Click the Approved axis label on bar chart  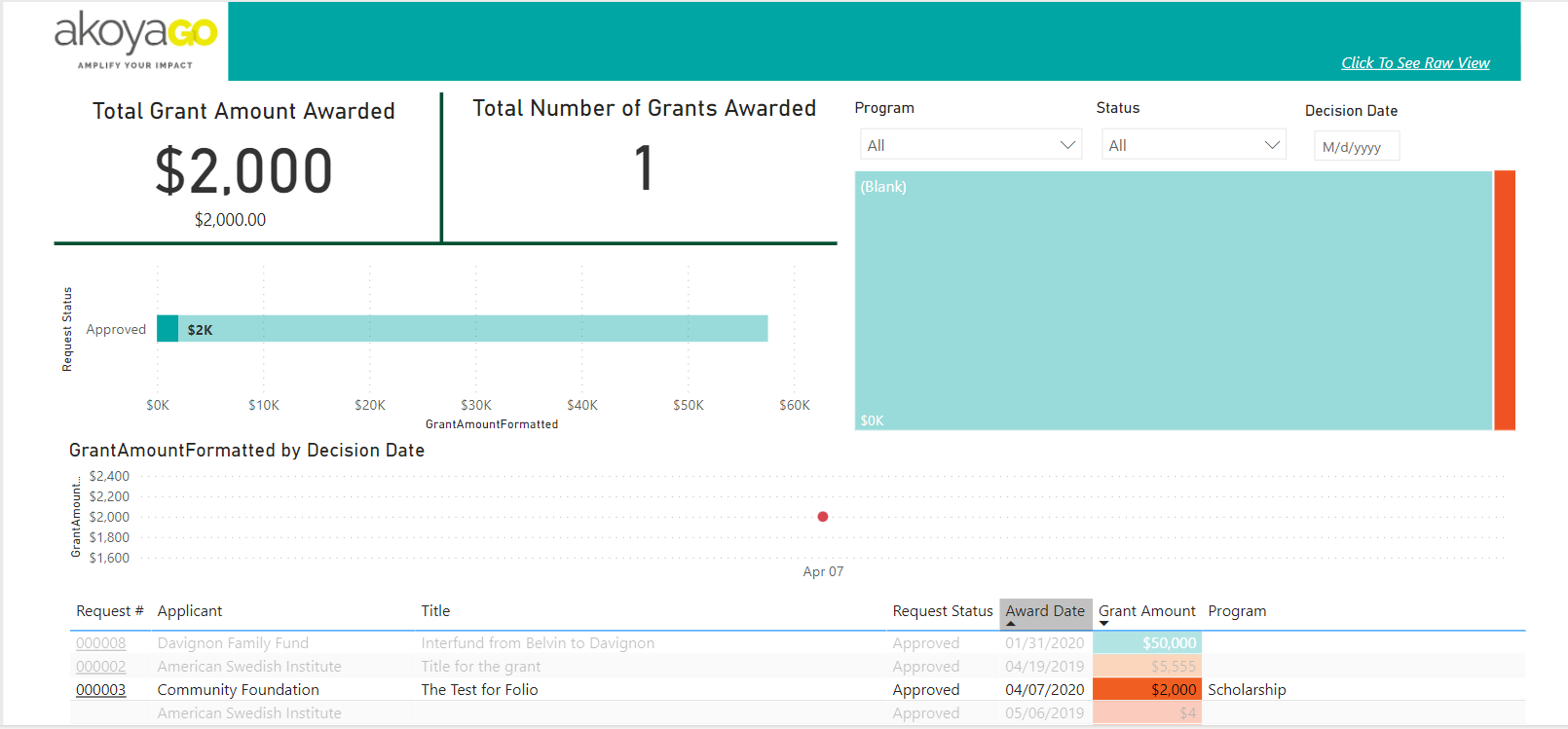point(116,330)
